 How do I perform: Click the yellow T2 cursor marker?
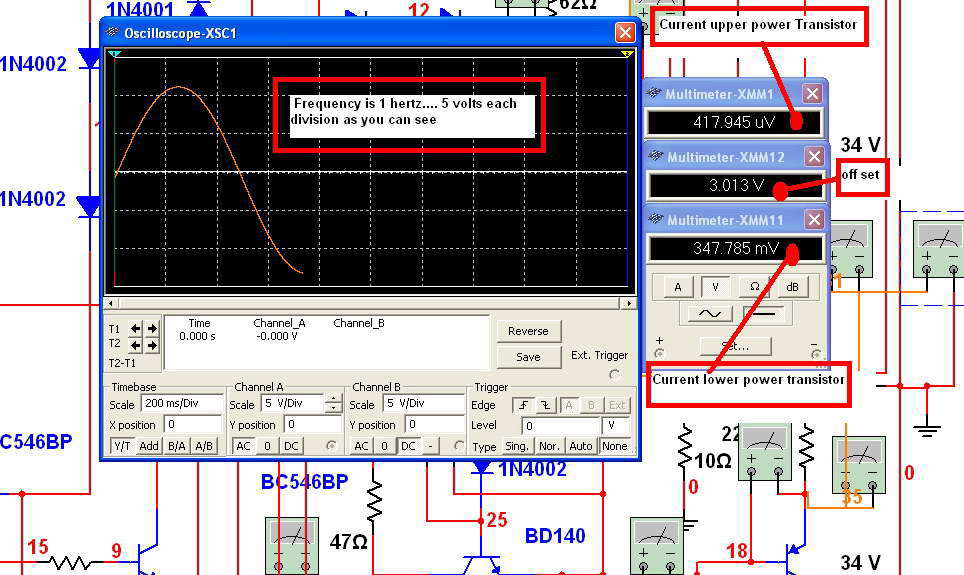coord(627,55)
